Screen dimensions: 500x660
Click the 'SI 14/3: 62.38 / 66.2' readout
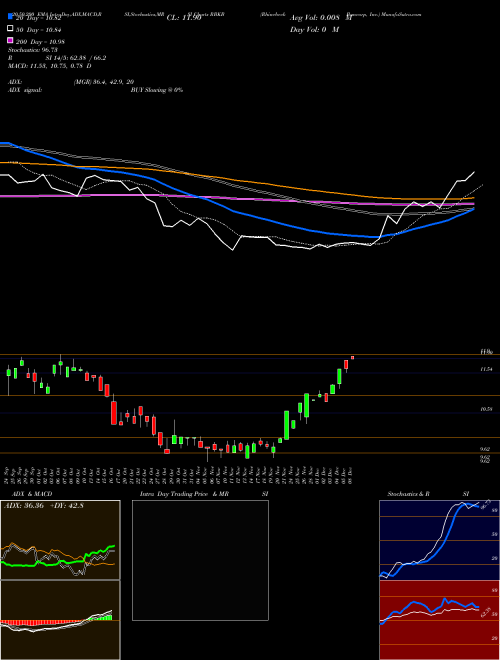(76, 58)
